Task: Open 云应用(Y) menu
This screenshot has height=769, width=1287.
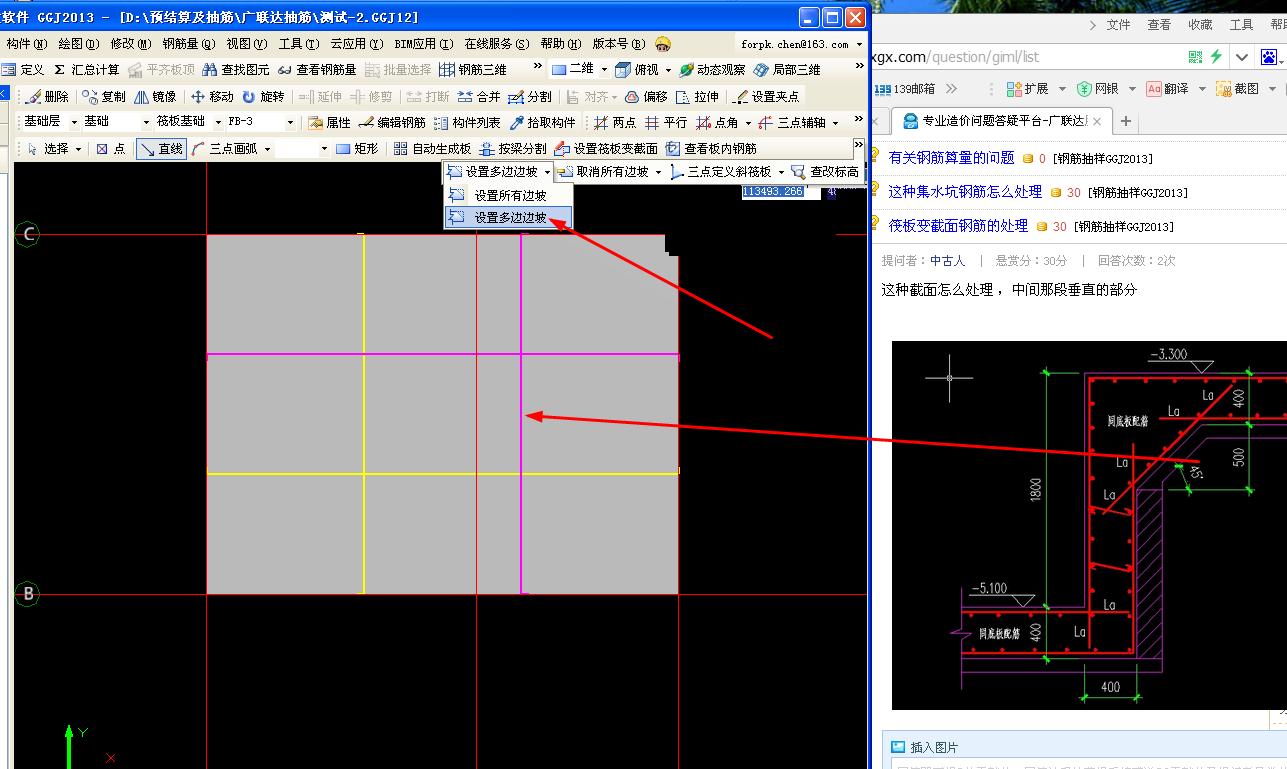Action: [x=357, y=44]
